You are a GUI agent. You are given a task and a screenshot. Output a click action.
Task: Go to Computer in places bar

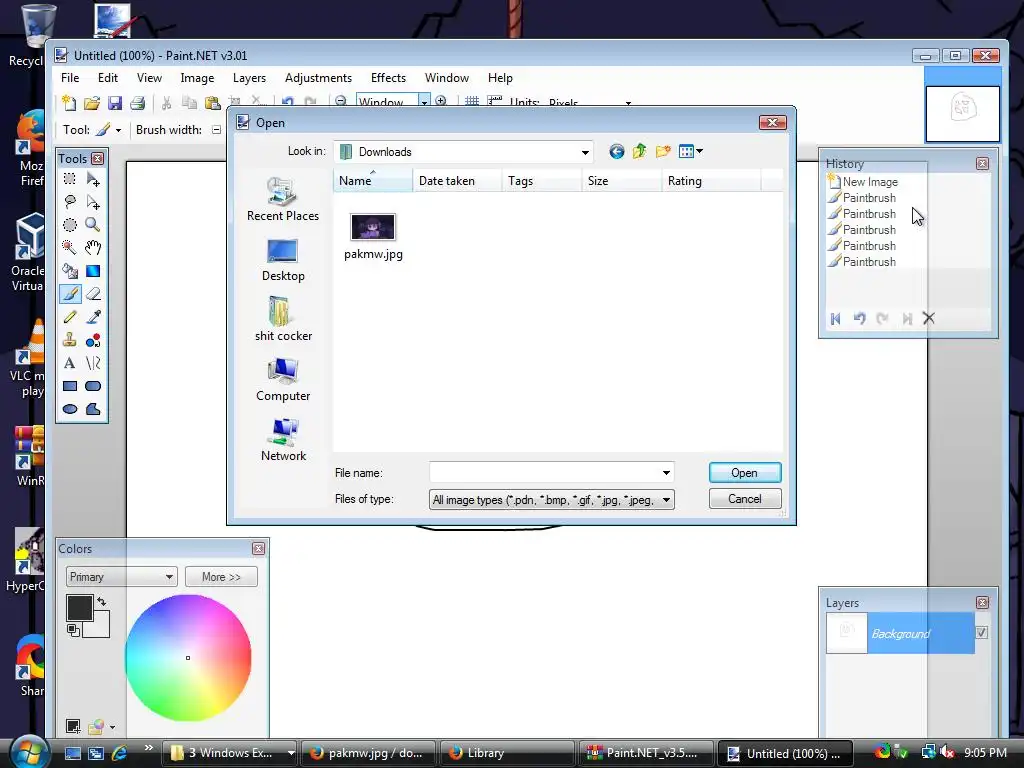[x=283, y=380]
